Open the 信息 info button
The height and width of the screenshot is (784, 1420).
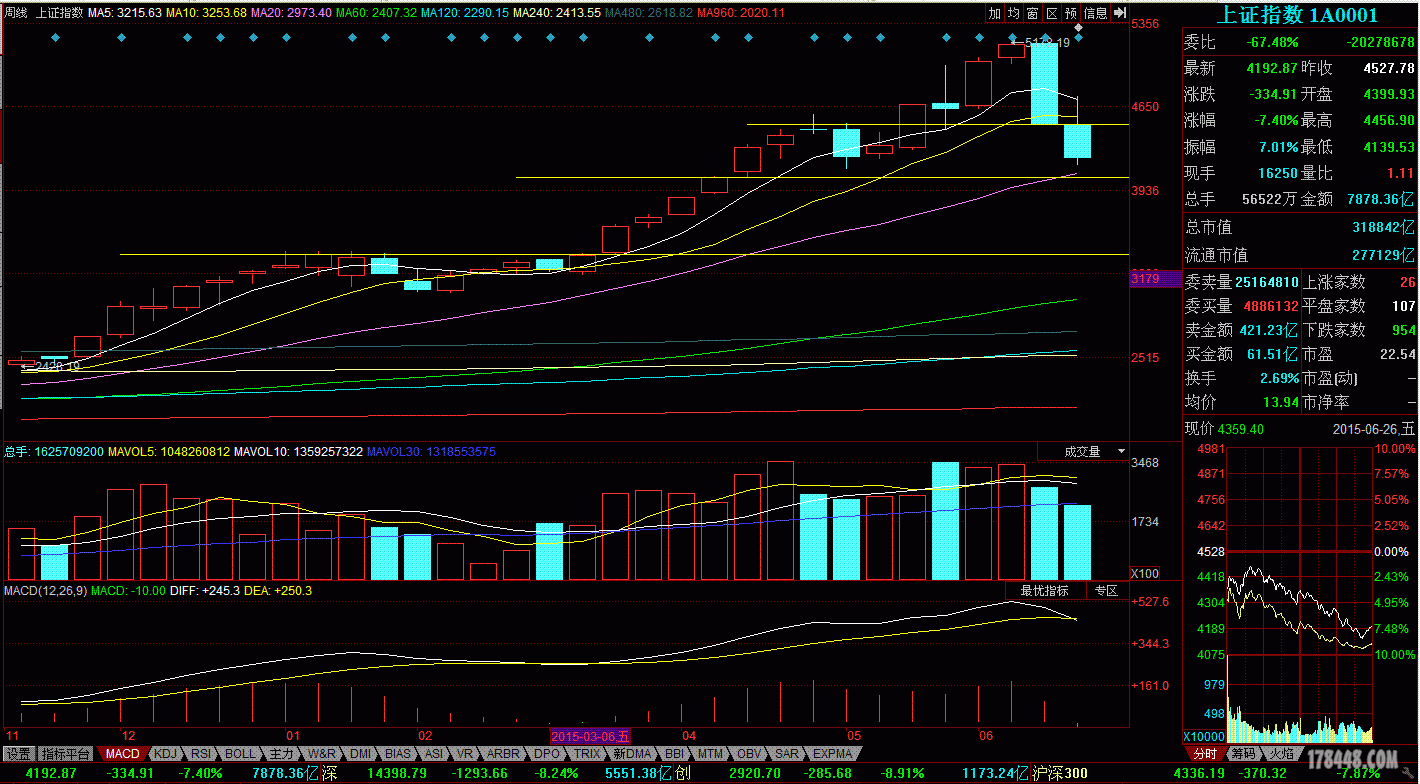point(1096,13)
